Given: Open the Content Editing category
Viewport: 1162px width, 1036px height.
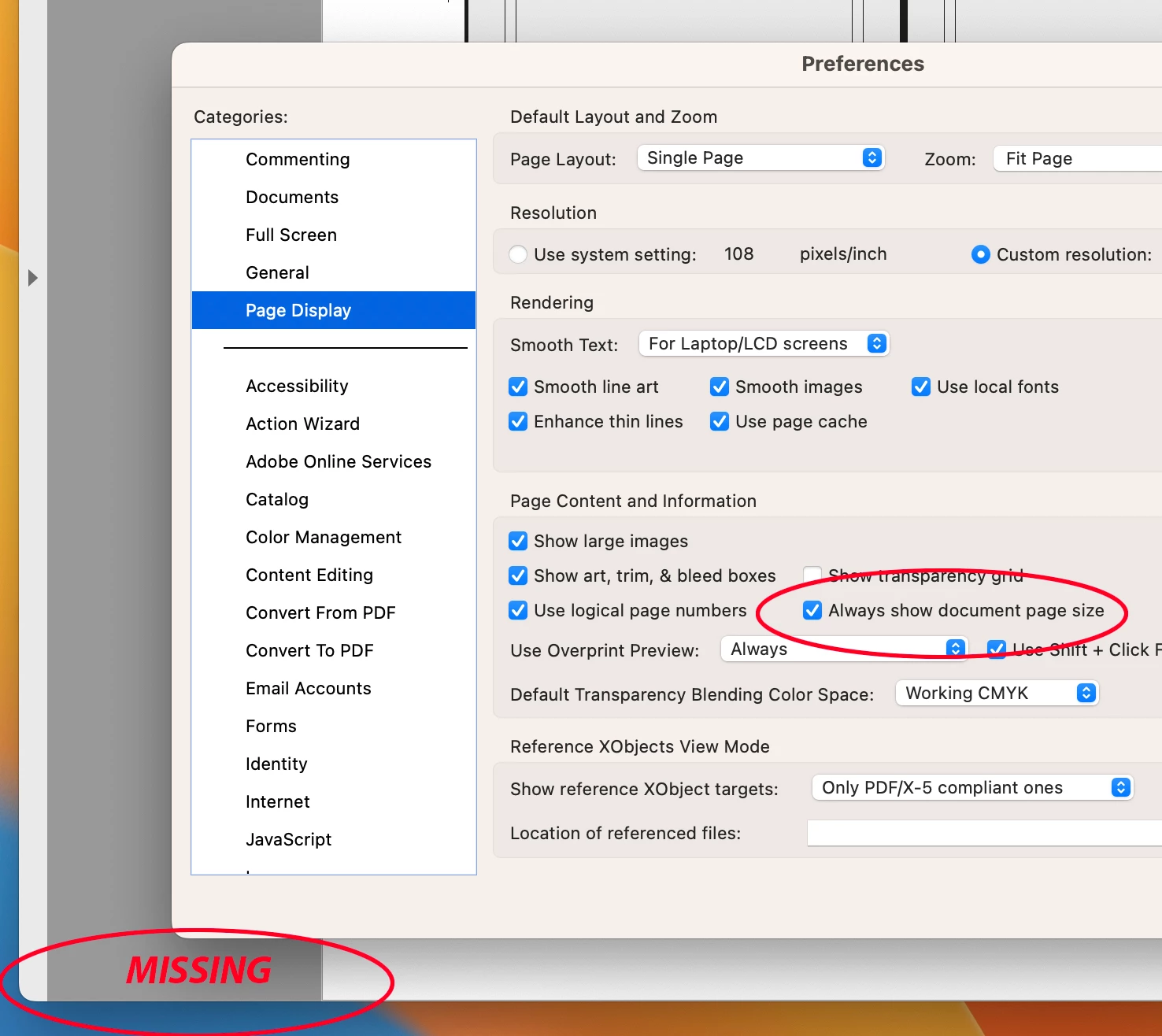Looking at the screenshot, I should (334, 575).
